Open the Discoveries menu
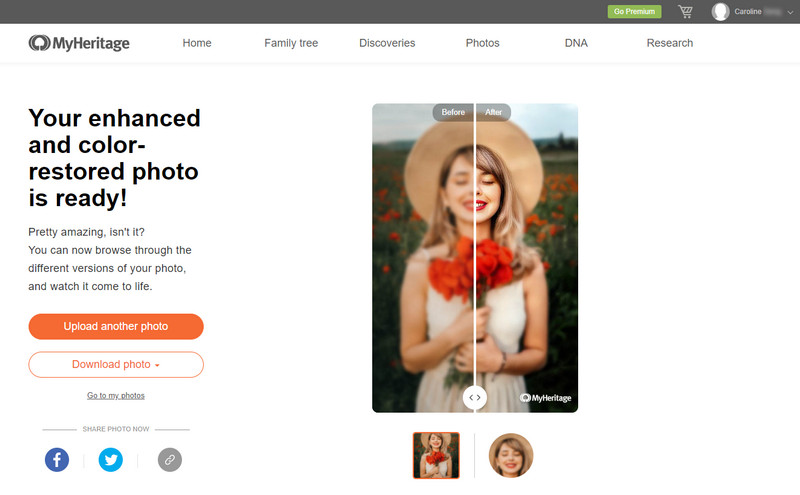The height and width of the screenshot is (495, 800). (x=387, y=43)
